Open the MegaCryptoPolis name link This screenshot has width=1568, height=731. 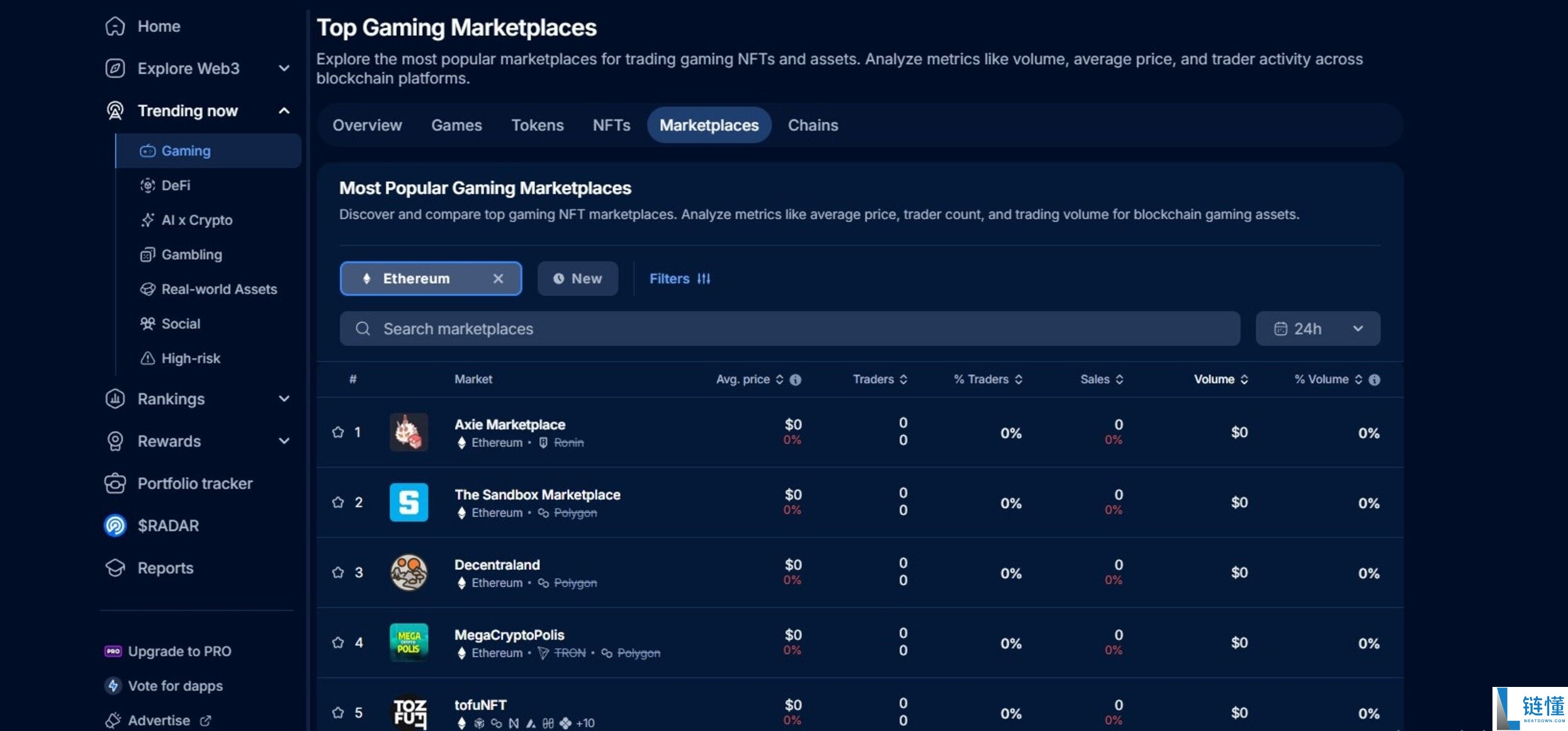click(x=509, y=635)
